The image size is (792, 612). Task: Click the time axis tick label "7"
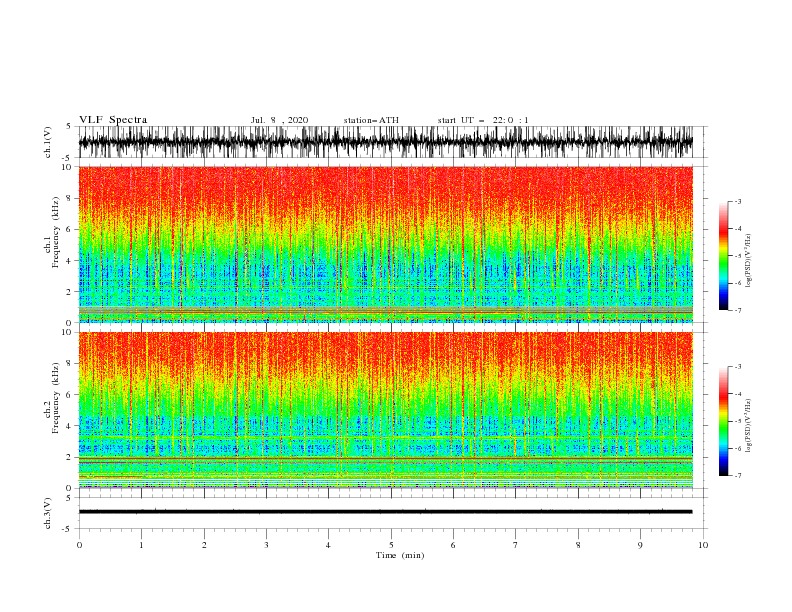point(516,545)
